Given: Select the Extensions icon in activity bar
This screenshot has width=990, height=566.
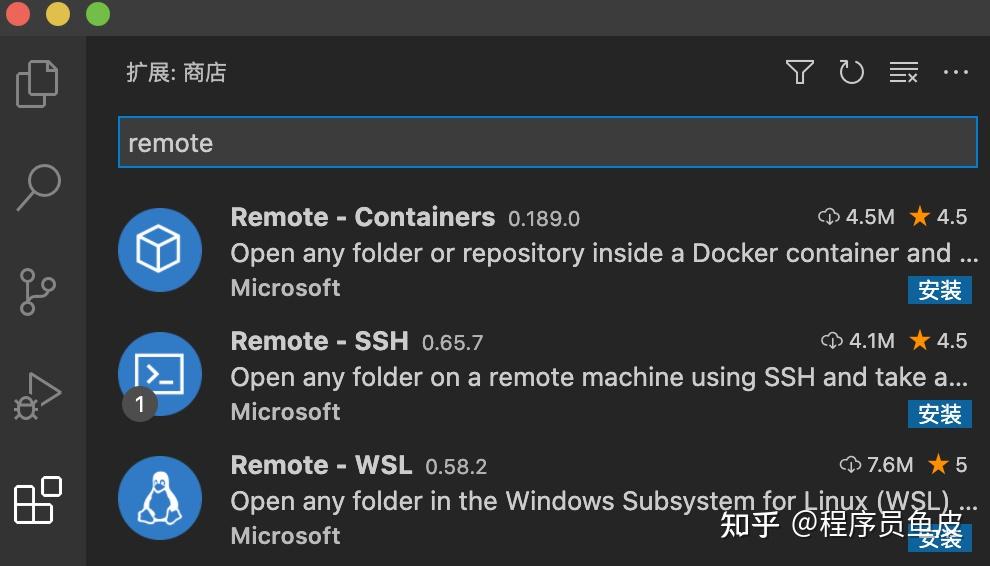Looking at the screenshot, I should [x=38, y=500].
